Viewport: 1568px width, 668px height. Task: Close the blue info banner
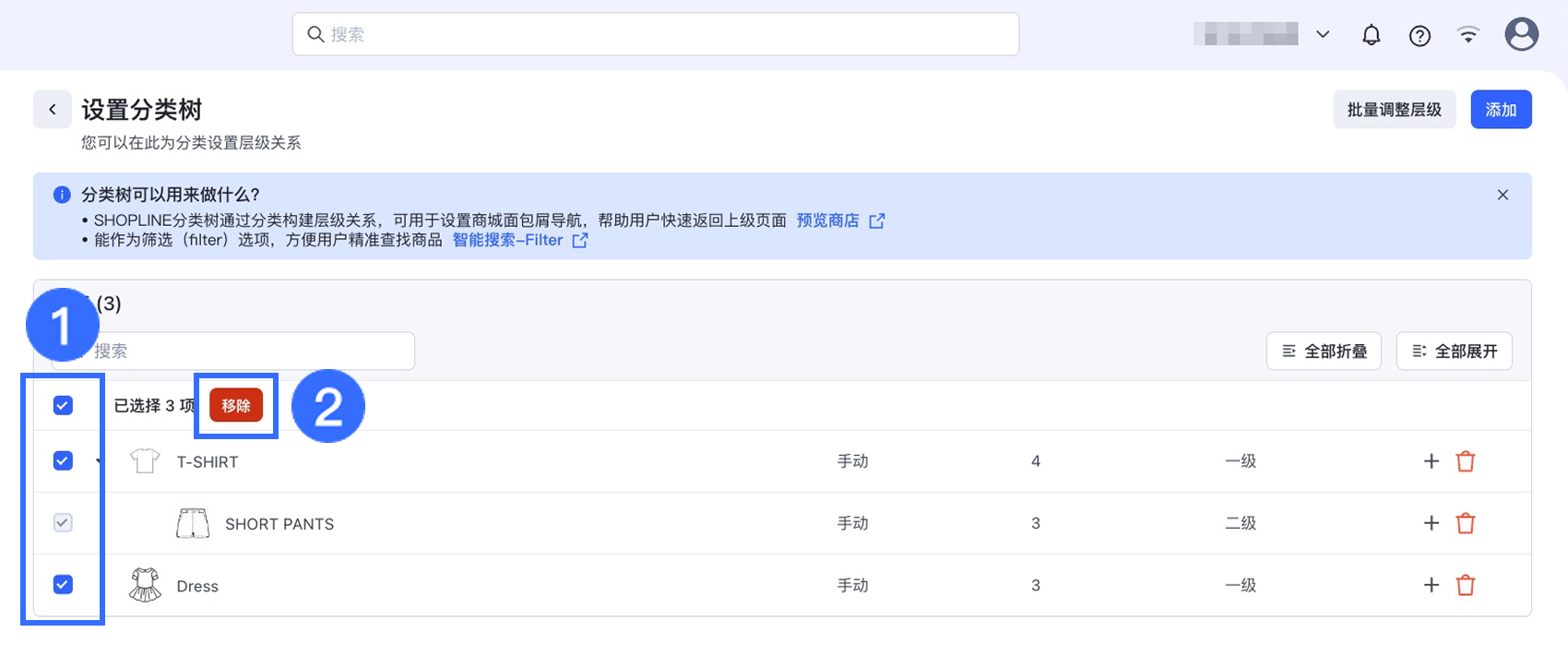[x=1503, y=195]
